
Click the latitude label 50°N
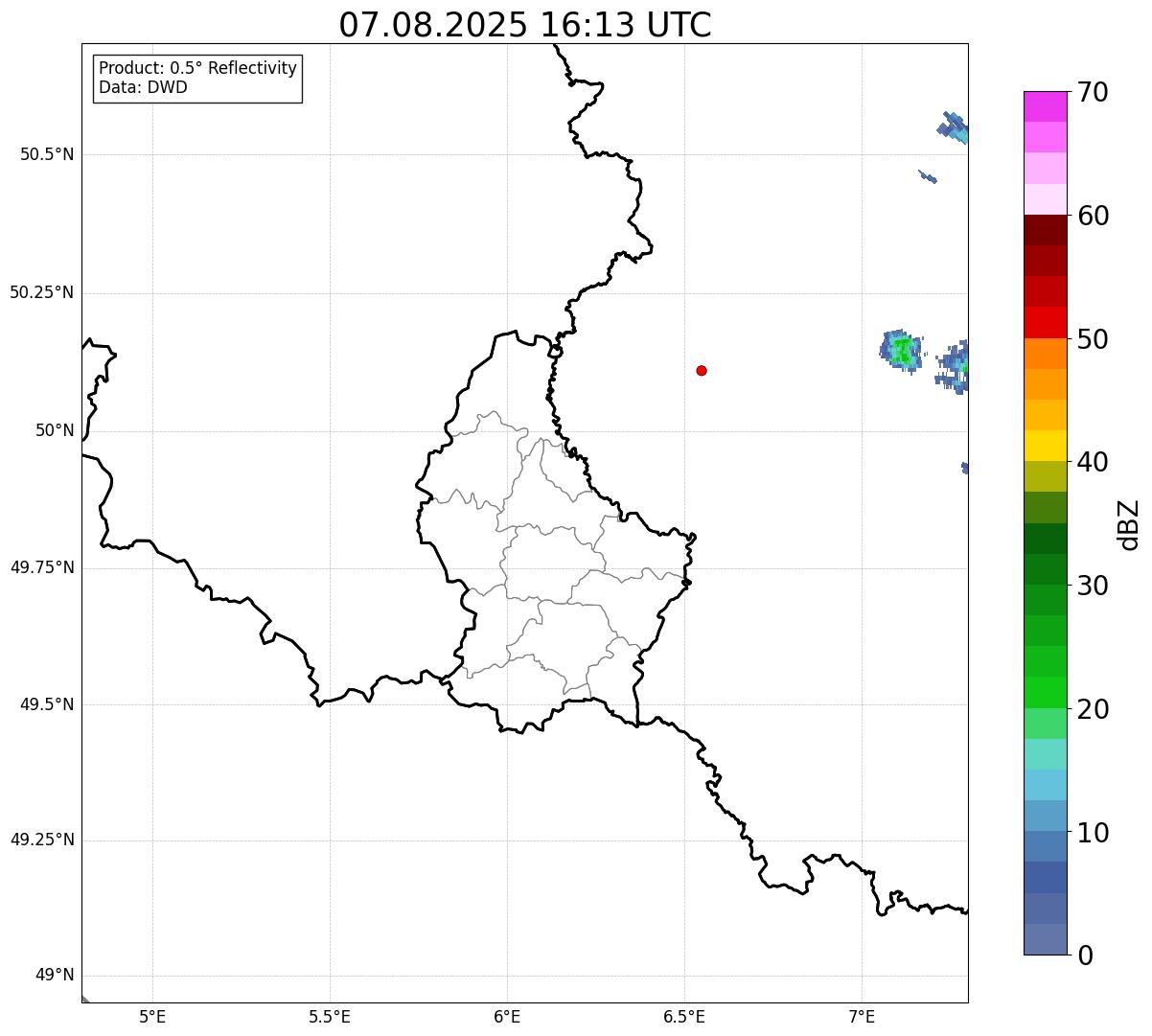pos(55,430)
